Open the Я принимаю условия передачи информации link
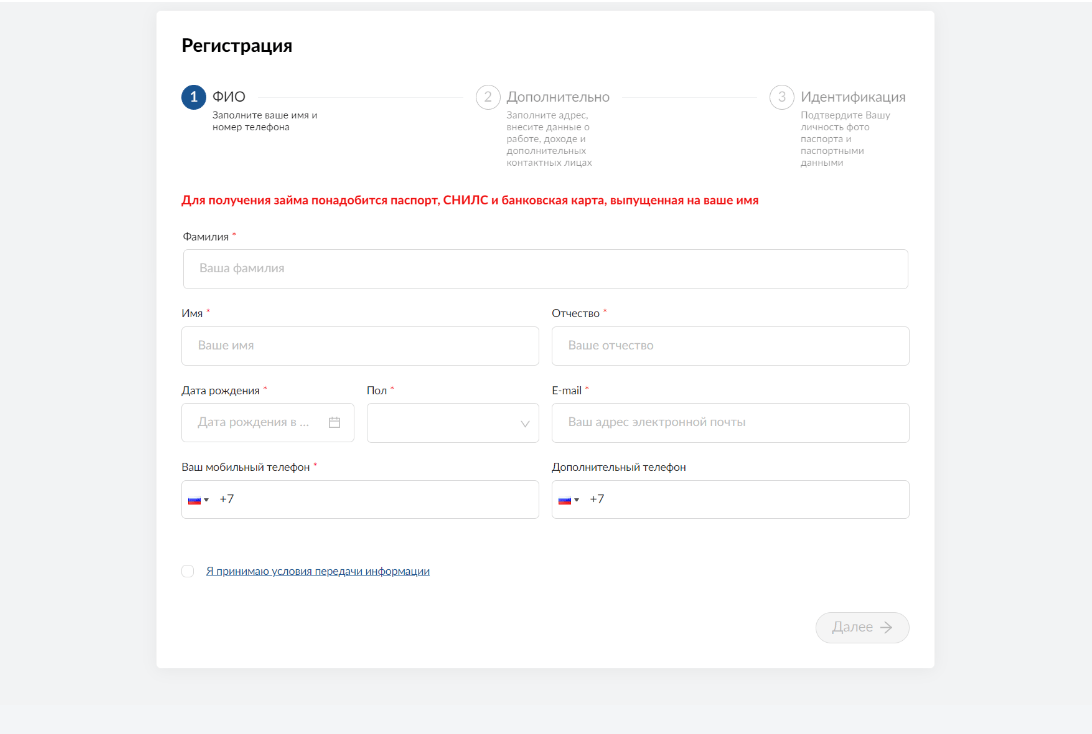The width and height of the screenshot is (1092, 734). pyautogui.click(x=318, y=571)
